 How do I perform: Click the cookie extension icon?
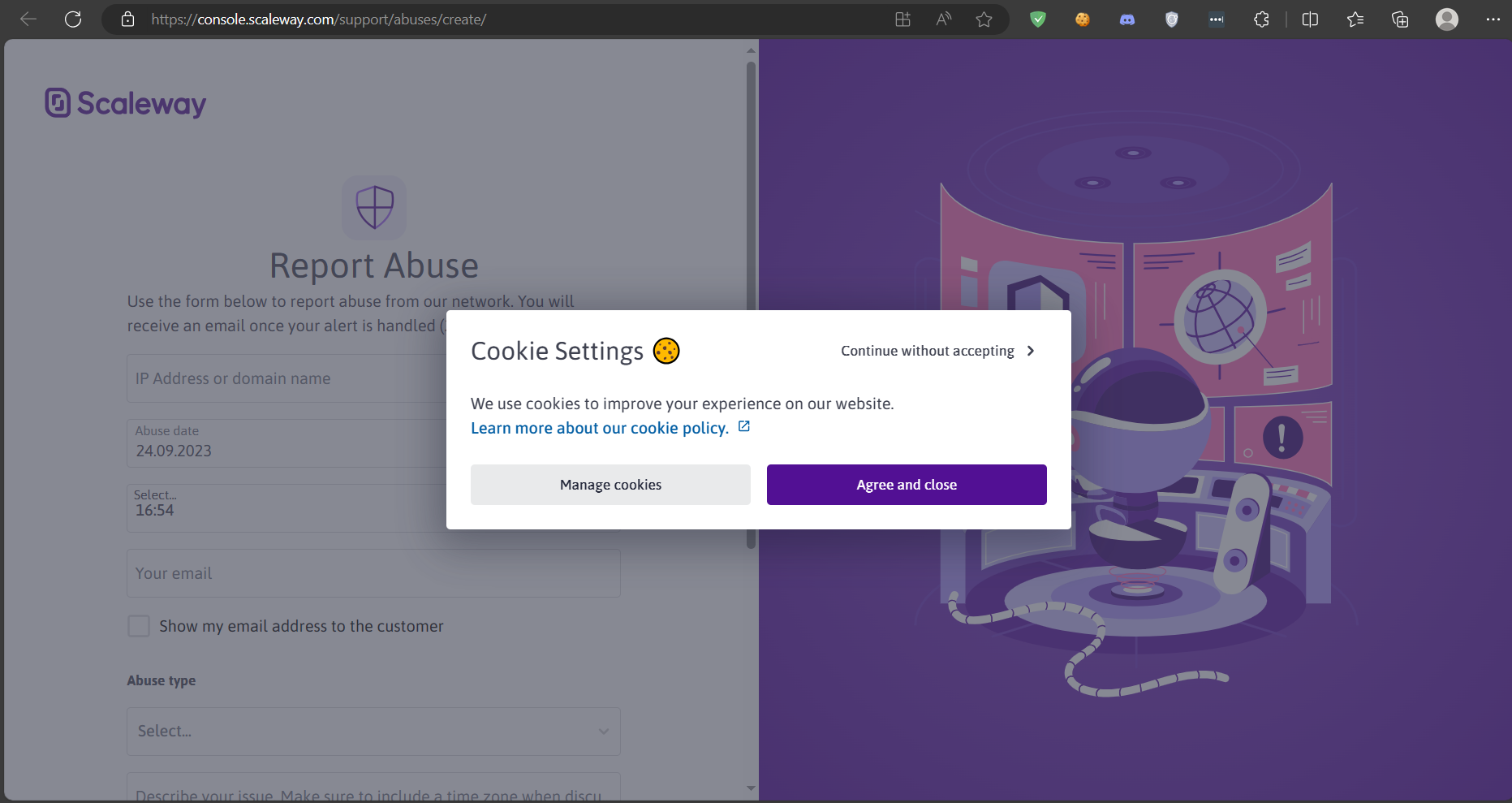(x=1083, y=19)
